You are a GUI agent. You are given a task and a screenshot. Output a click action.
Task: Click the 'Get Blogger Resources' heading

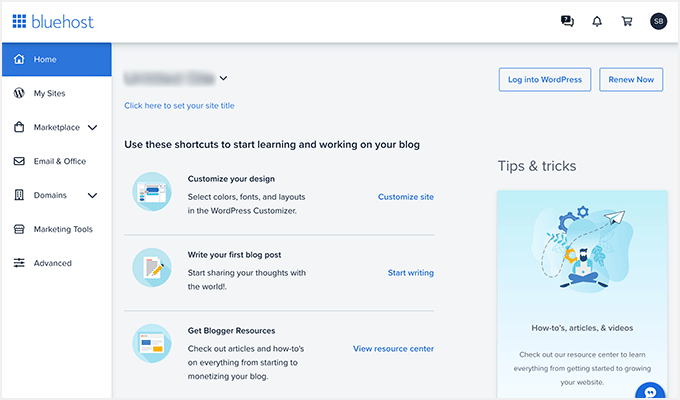[x=231, y=331]
